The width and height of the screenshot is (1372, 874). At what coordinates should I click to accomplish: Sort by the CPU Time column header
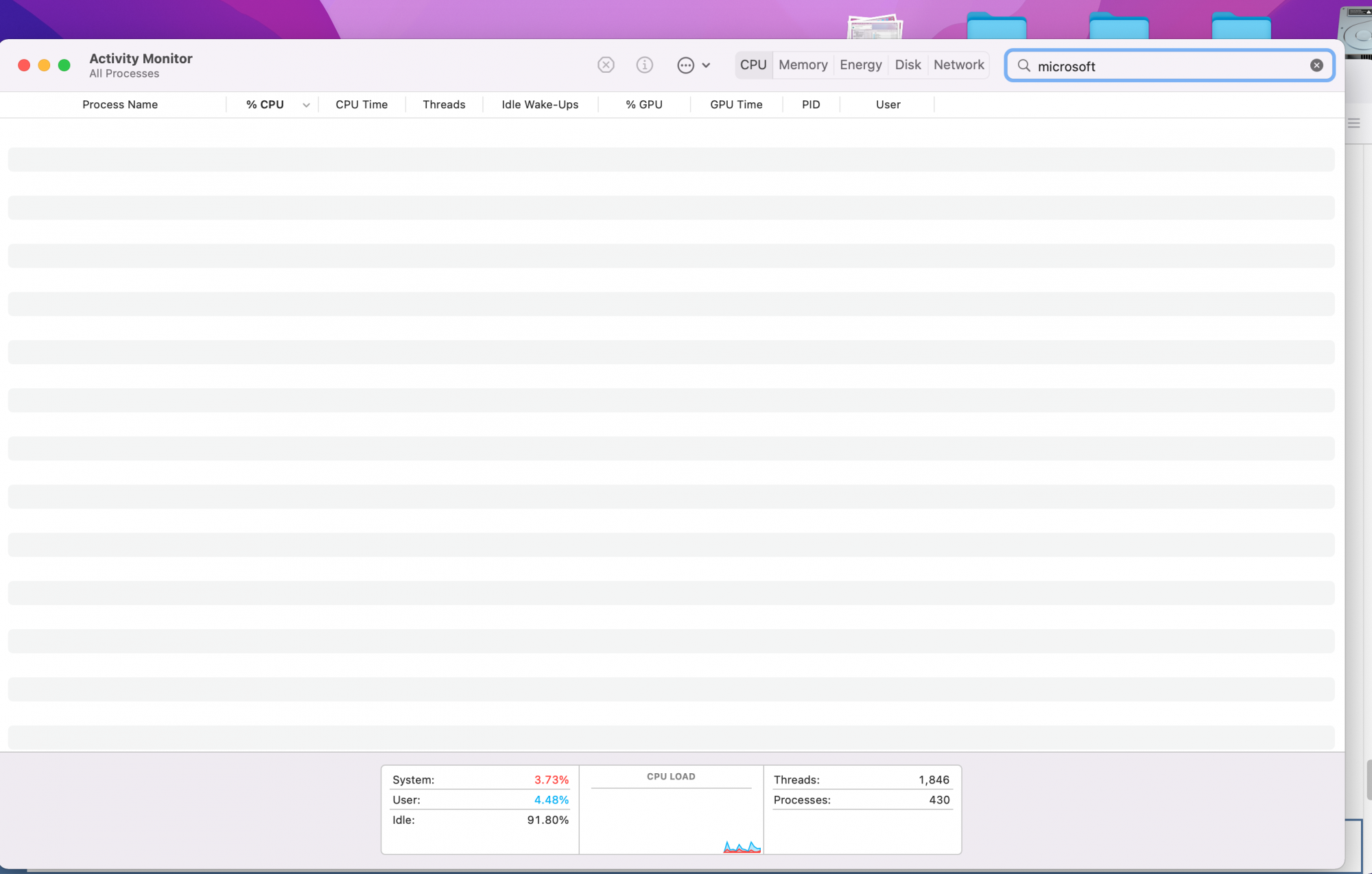tap(362, 105)
